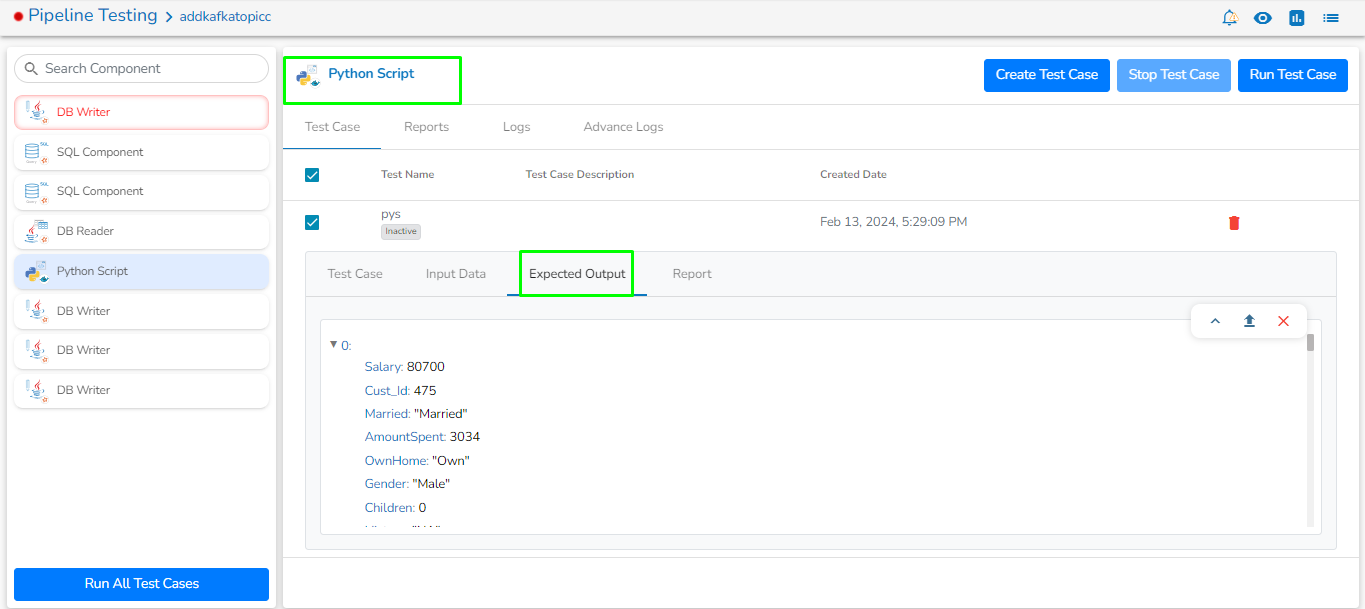Click the Python Script icon in sidebar
This screenshot has width=1365, height=609.
pyautogui.click(x=37, y=271)
